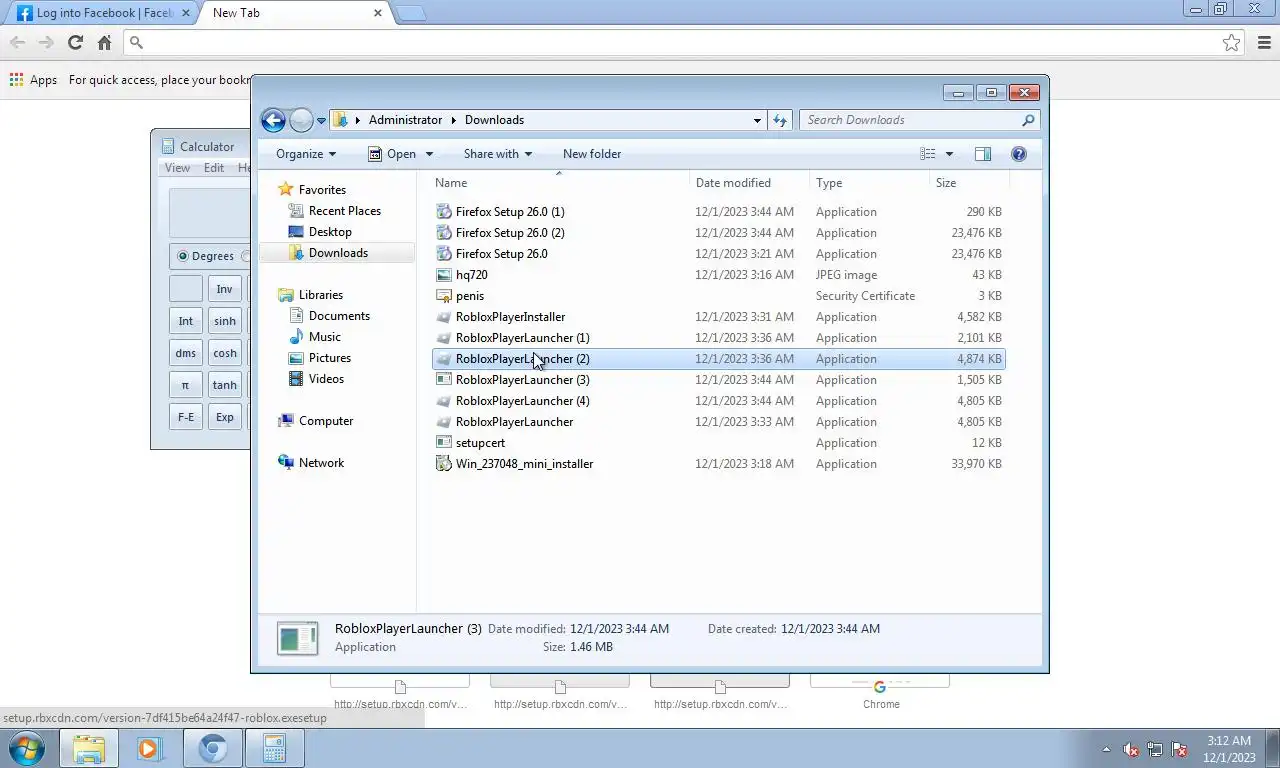
Task: Open View menu in Calculator
Action: pyautogui.click(x=177, y=168)
